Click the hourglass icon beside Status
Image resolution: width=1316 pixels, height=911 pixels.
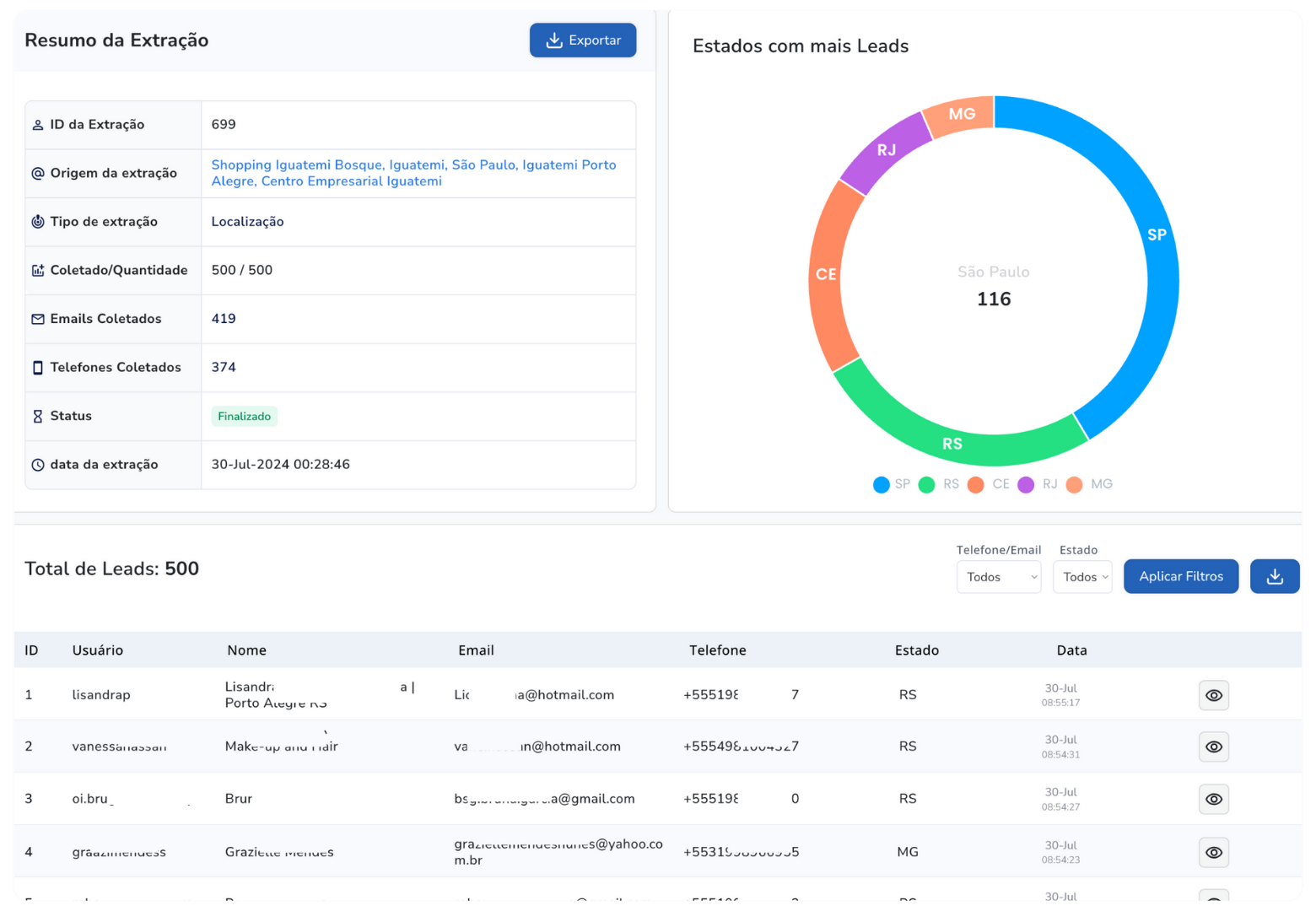coord(38,417)
